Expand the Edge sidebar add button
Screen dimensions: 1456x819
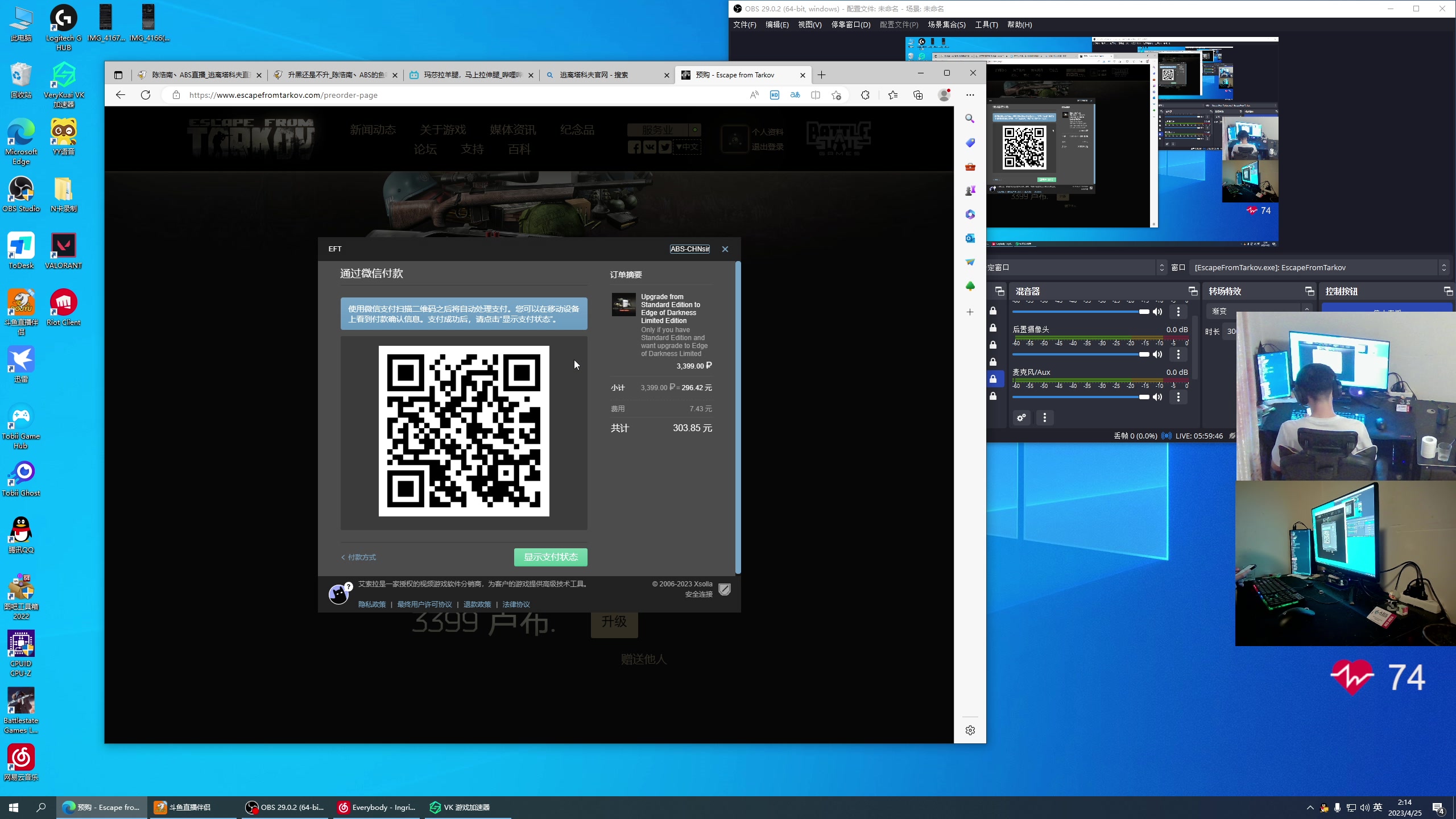click(x=970, y=312)
